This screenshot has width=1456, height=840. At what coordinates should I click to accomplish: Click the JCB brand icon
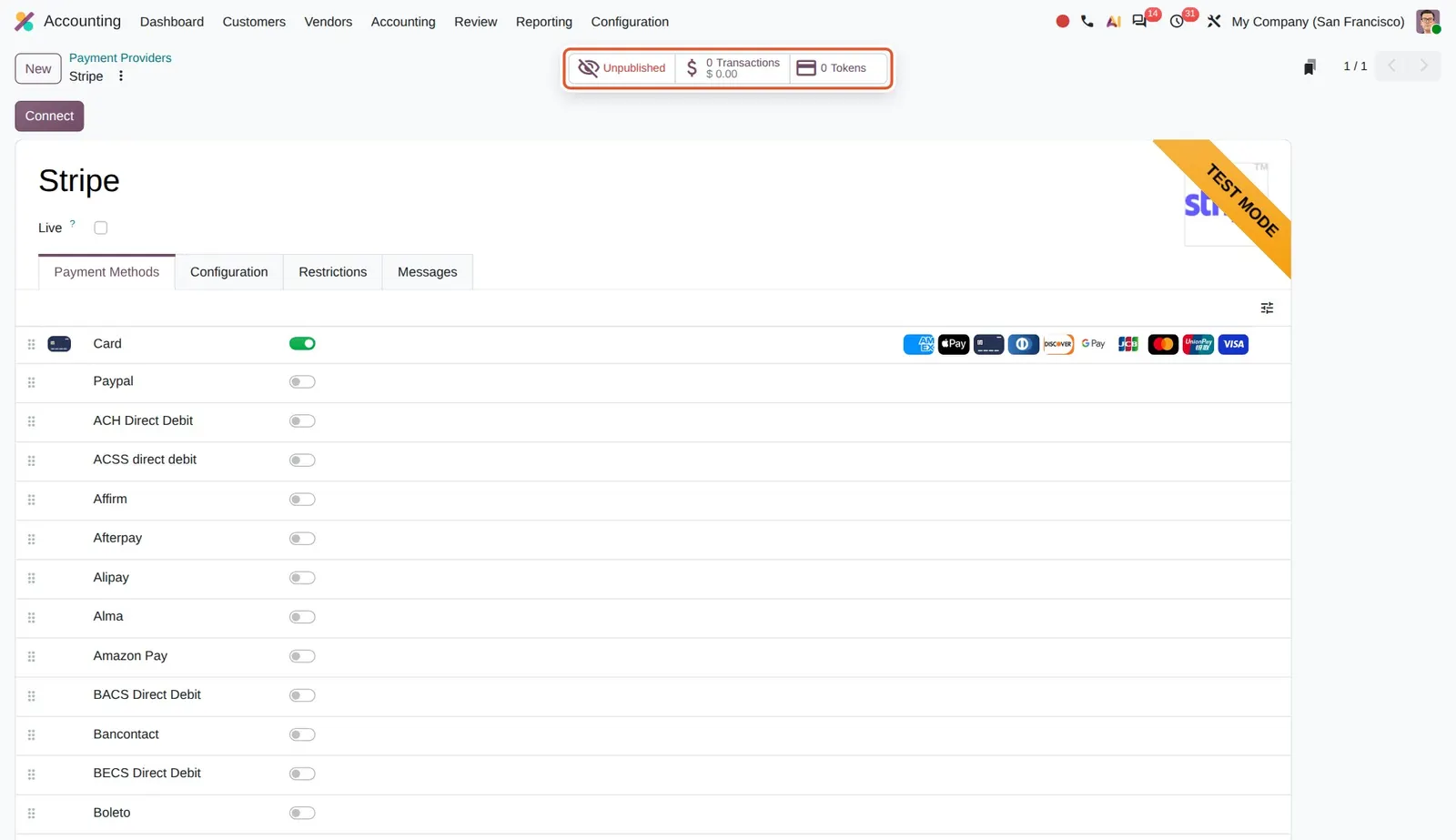(x=1128, y=344)
